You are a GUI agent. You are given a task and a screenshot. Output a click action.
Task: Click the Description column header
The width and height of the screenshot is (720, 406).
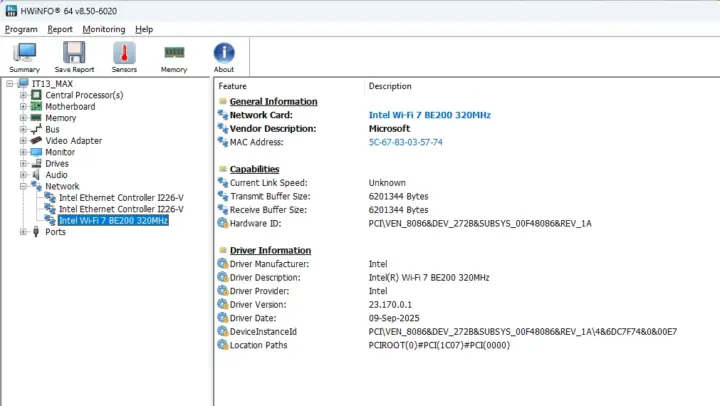[x=390, y=86]
